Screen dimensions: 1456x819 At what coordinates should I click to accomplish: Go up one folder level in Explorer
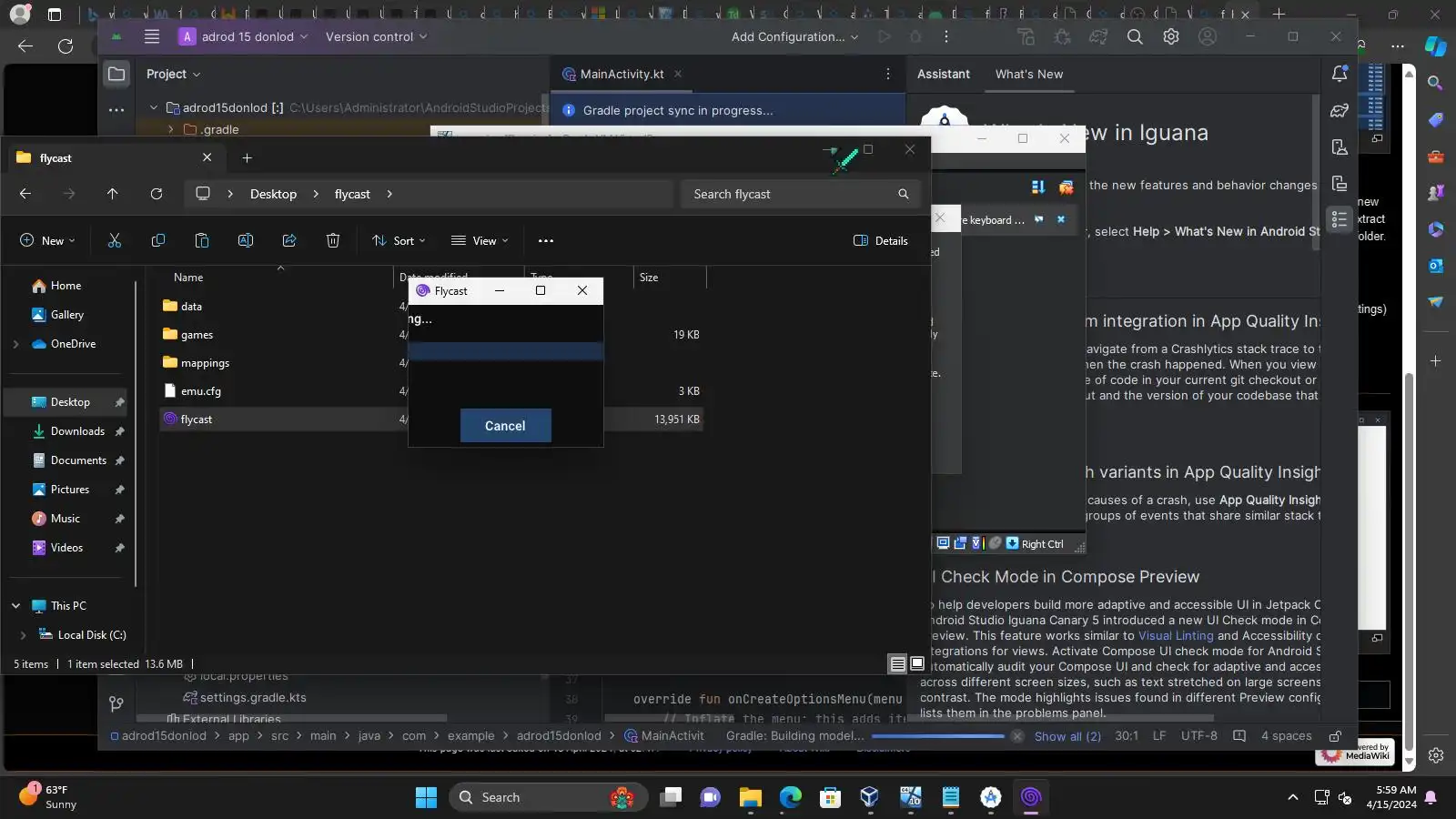pos(113,194)
